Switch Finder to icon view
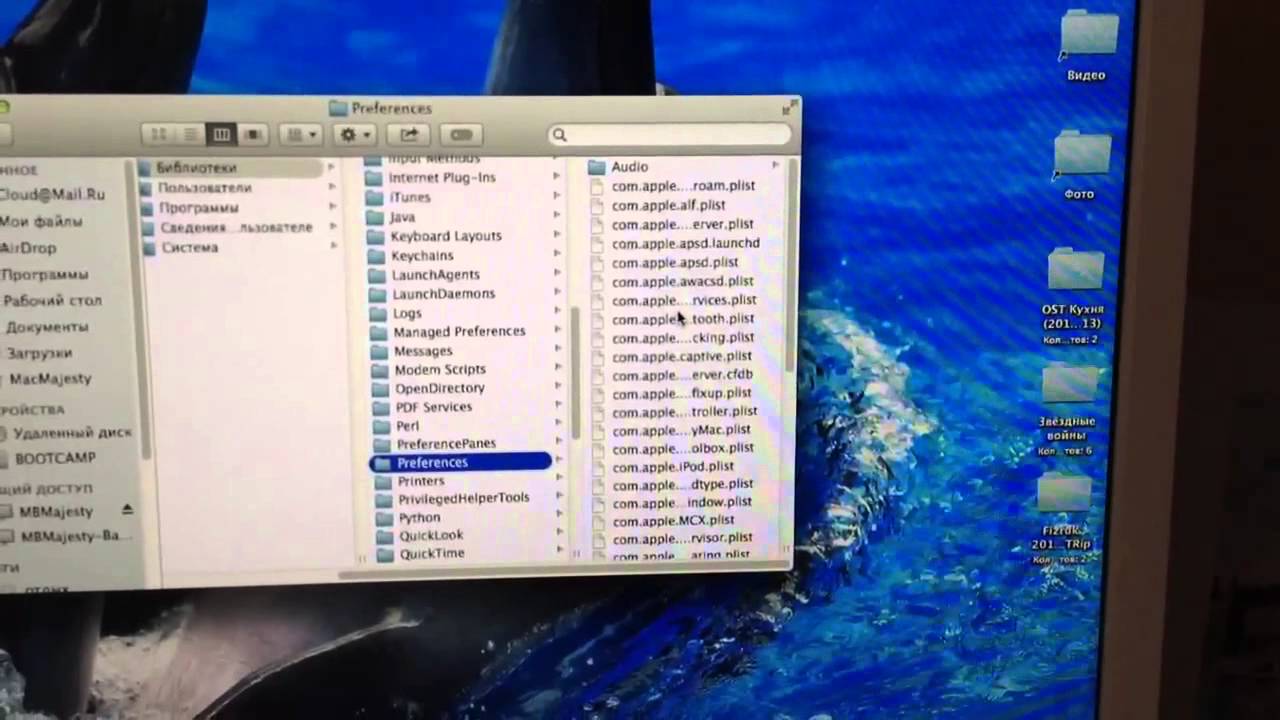The image size is (1280, 720). click(158, 134)
